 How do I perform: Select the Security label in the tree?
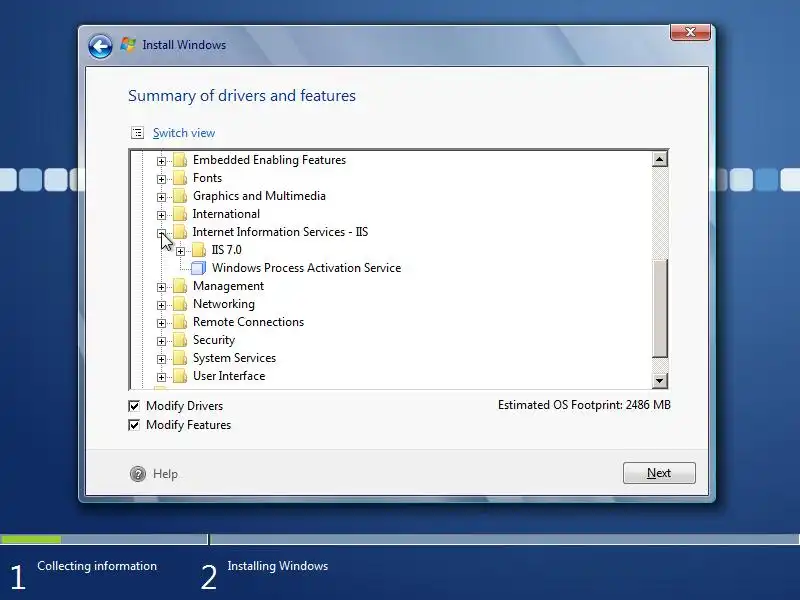point(214,340)
